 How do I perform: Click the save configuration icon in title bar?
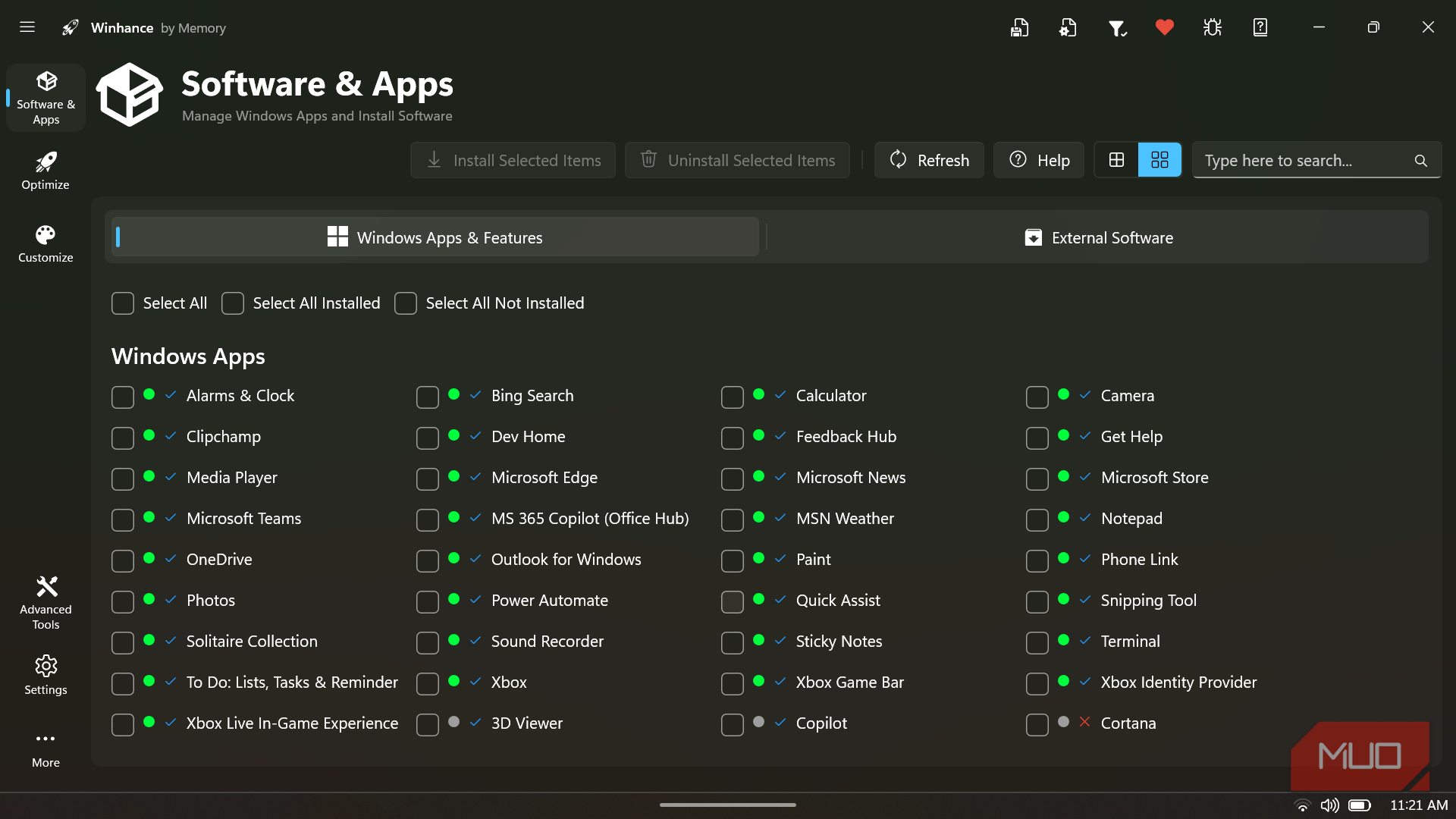pyautogui.click(x=1019, y=27)
